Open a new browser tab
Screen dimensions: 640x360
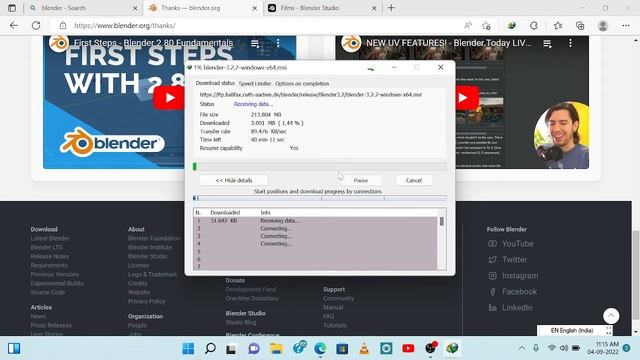coord(391,8)
